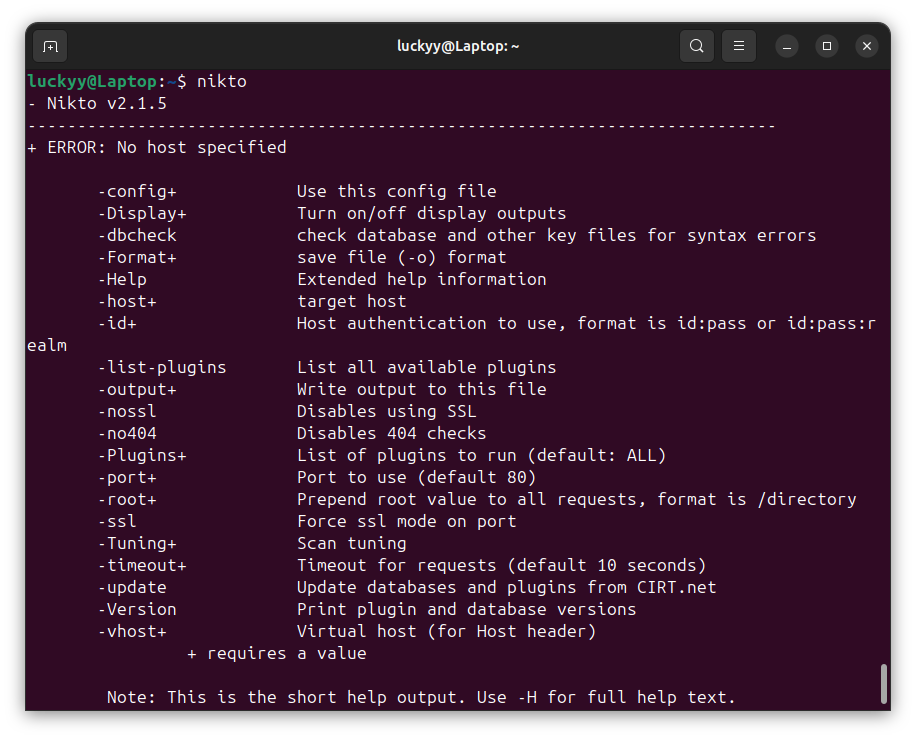Click the 'Force ssl mode on port' text

(x=406, y=522)
